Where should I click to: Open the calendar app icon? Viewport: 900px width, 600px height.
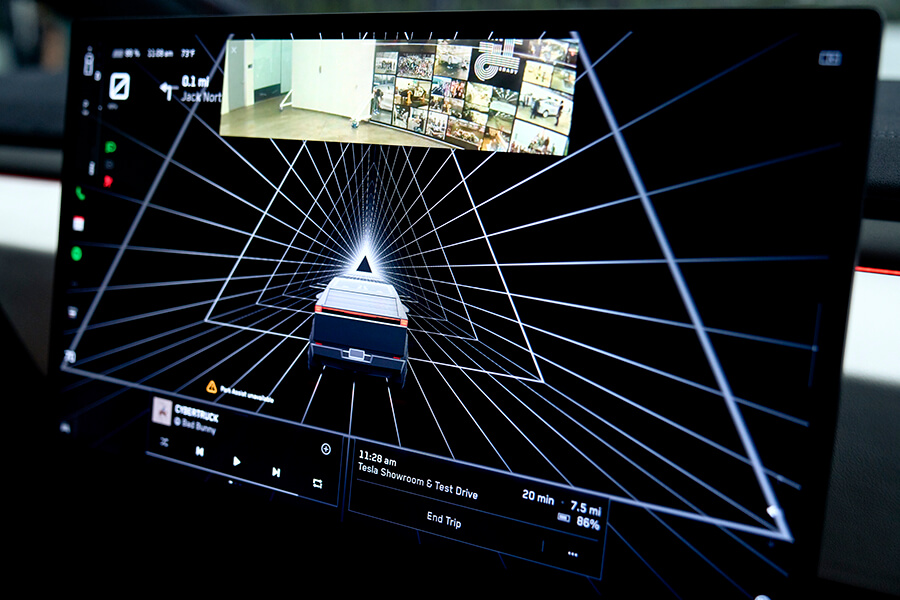pyautogui.click(x=79, y=223)
